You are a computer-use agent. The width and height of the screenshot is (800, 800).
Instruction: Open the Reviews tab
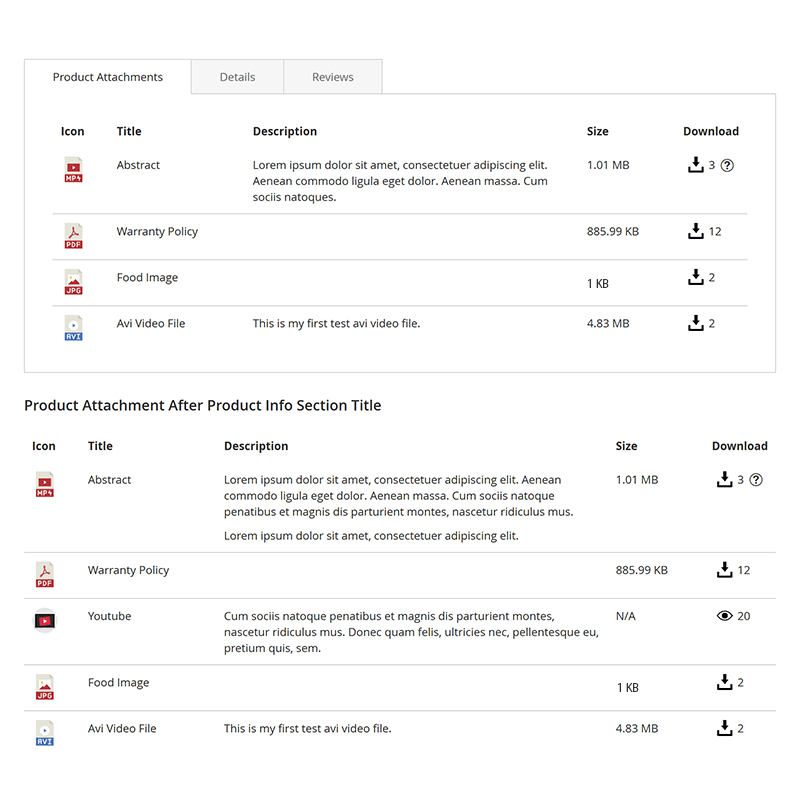pos(332,77)
